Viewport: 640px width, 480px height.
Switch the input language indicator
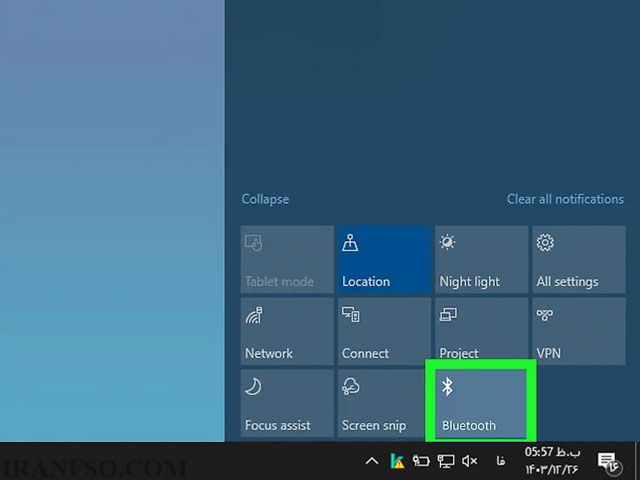[501, 461]
